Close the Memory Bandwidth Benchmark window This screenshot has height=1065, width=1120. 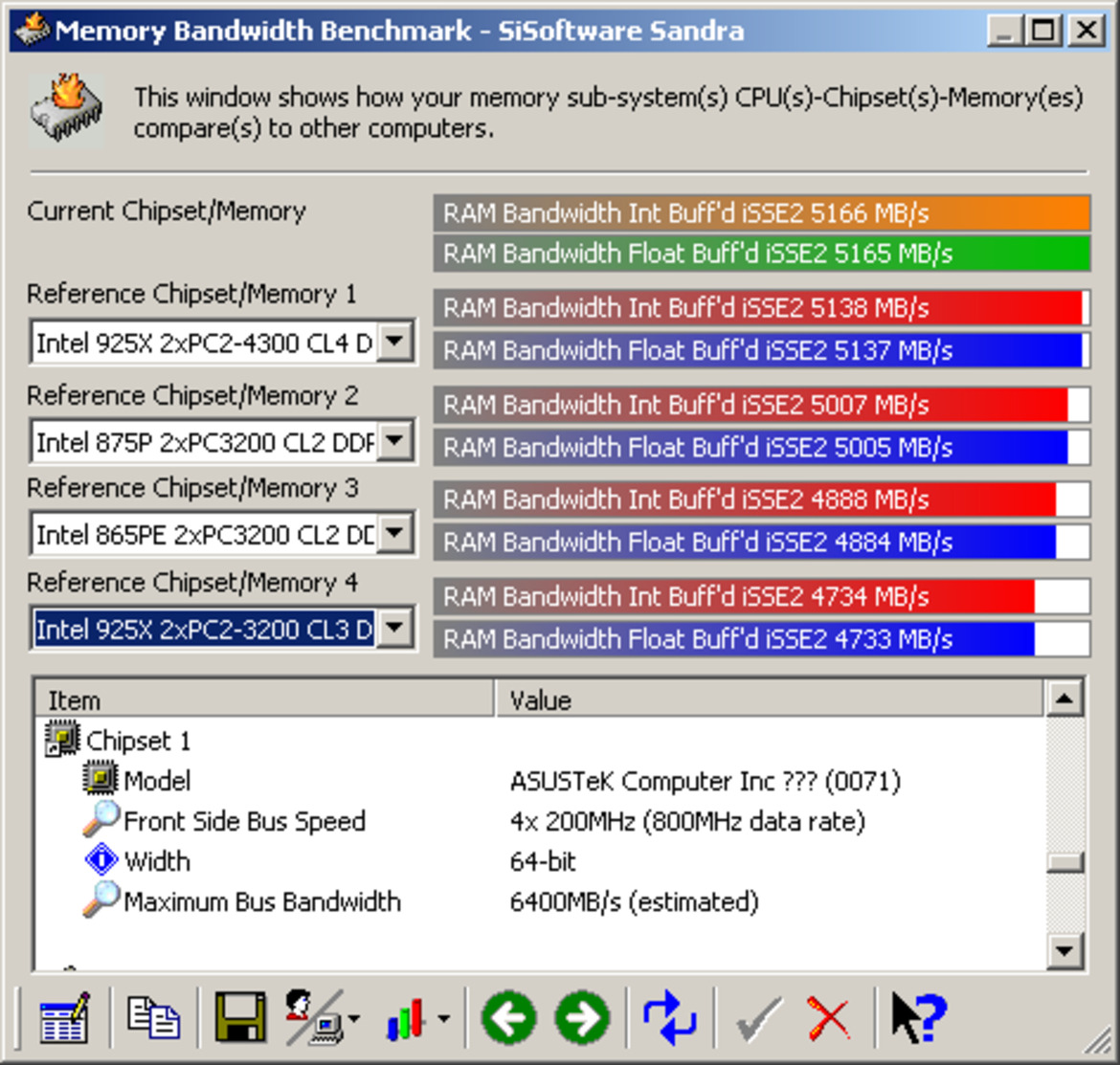point(1086,31)
